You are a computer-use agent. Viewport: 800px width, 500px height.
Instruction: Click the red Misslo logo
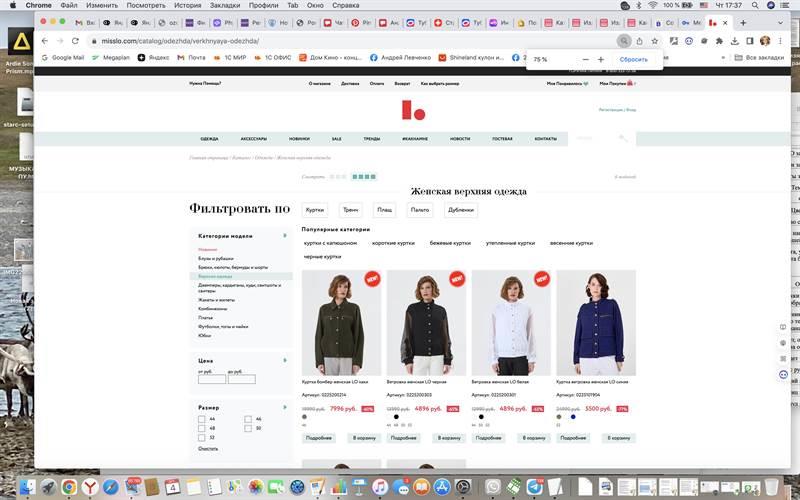[406, 109]
